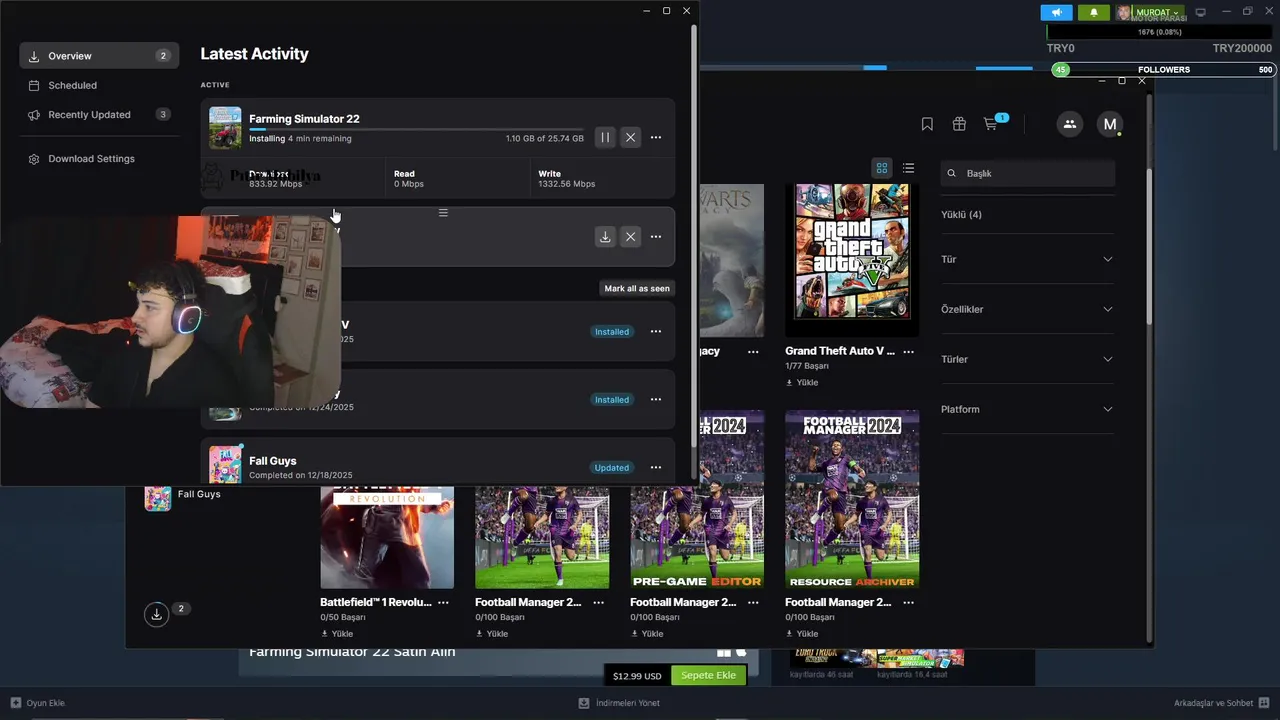Open the Grand Theft Auto V cover
Viewport: 1280px width, 720px height.
(x=852, y=260)
